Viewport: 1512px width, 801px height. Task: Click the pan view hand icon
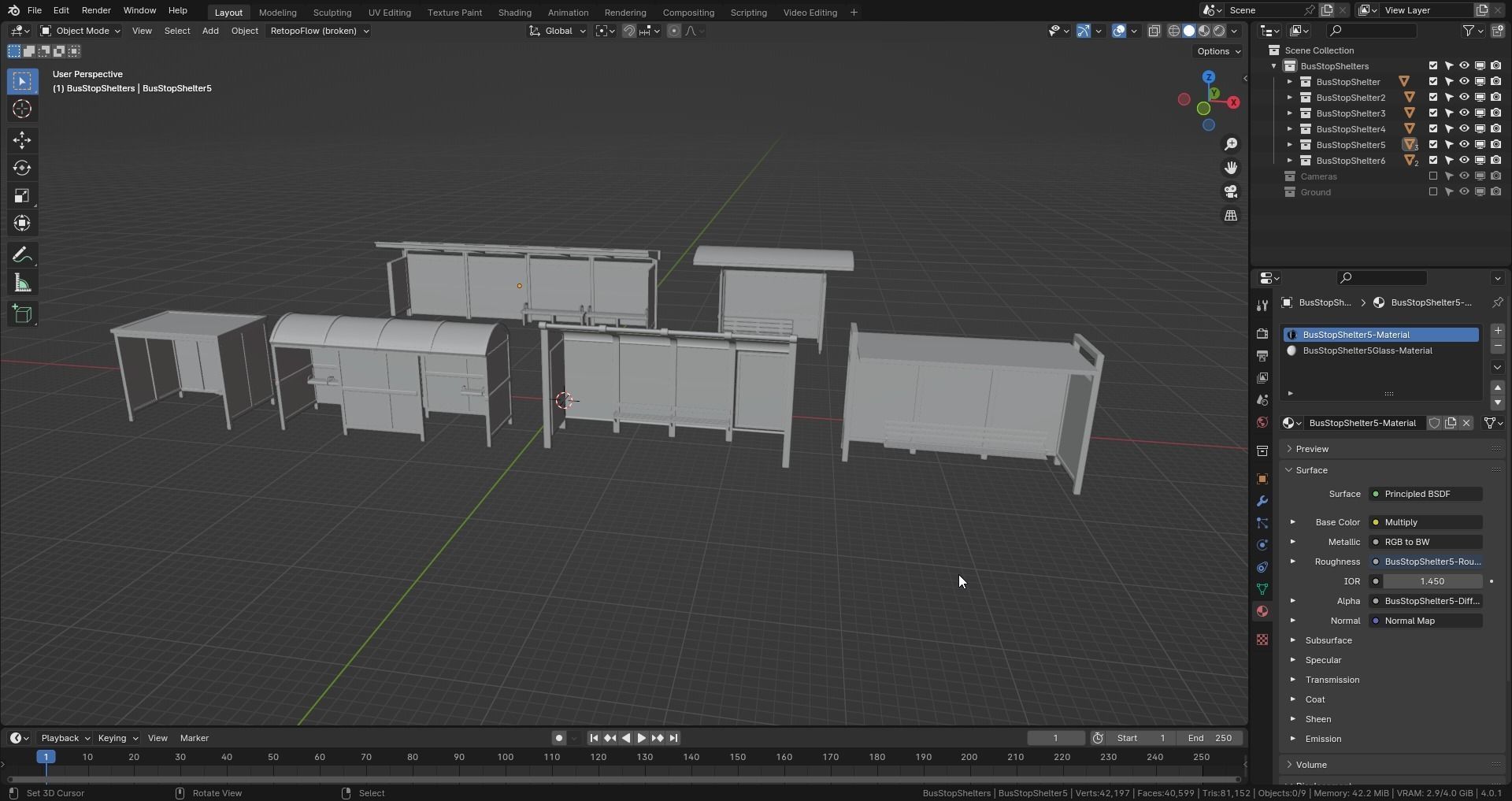click(x=1231, y=168)
